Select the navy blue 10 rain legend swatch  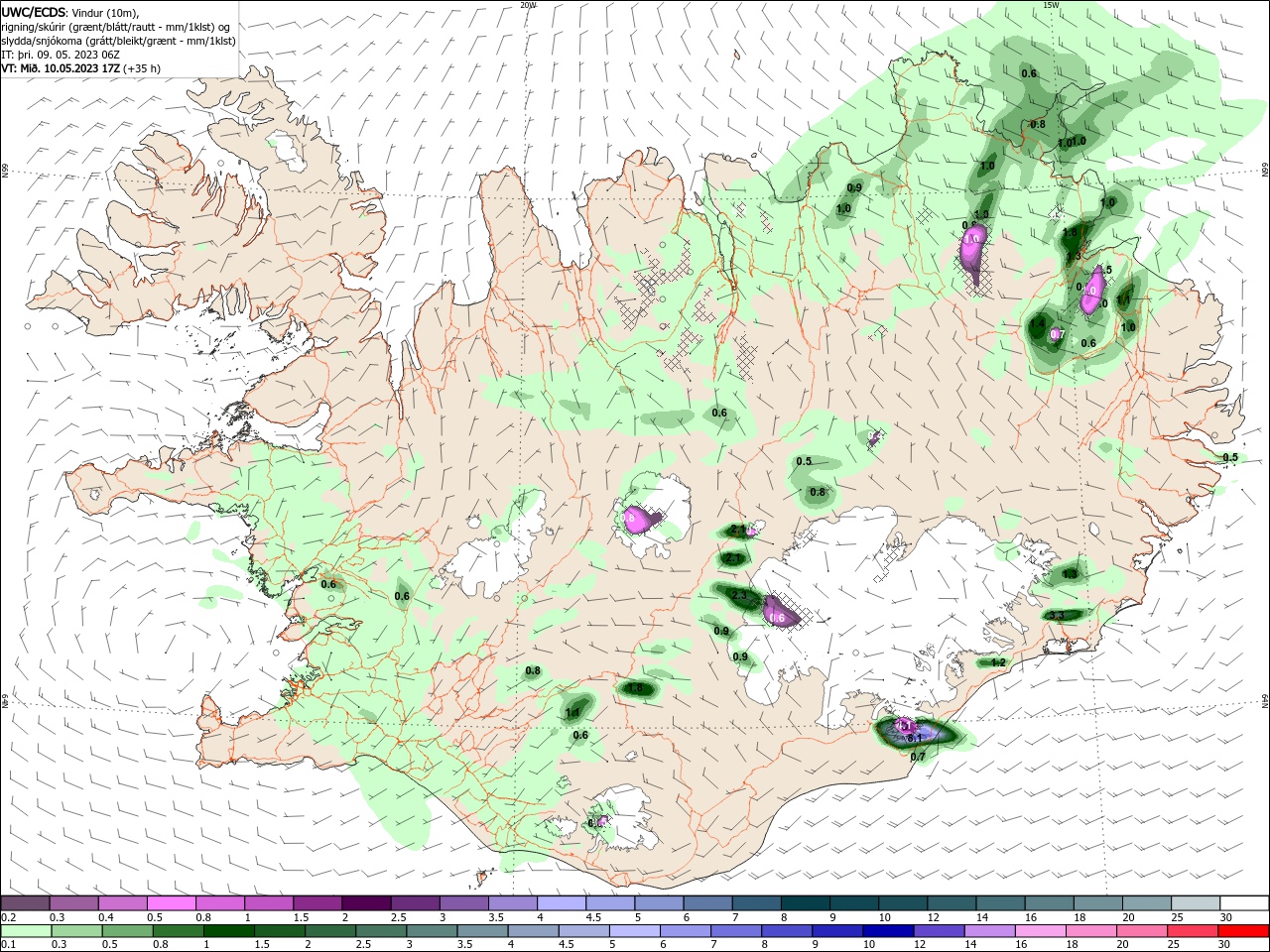click(888, 930)
